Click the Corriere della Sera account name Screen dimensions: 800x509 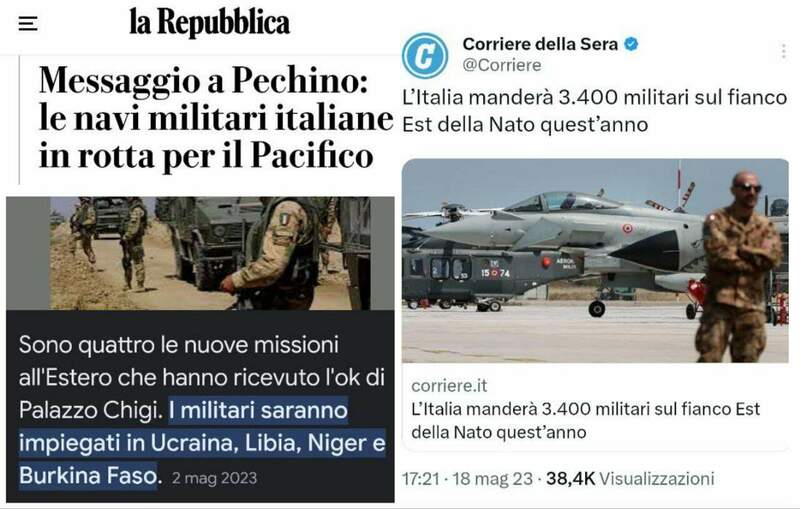540,44
